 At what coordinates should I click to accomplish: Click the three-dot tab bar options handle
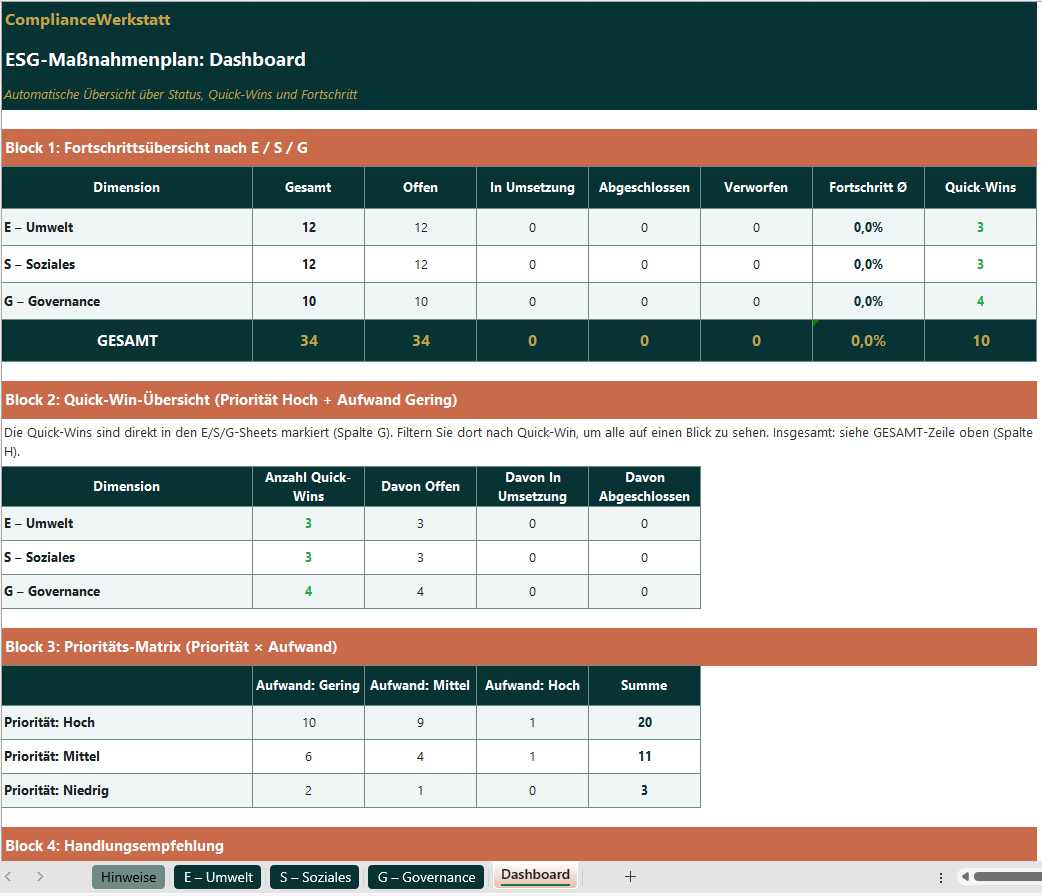tap(941, 877)
